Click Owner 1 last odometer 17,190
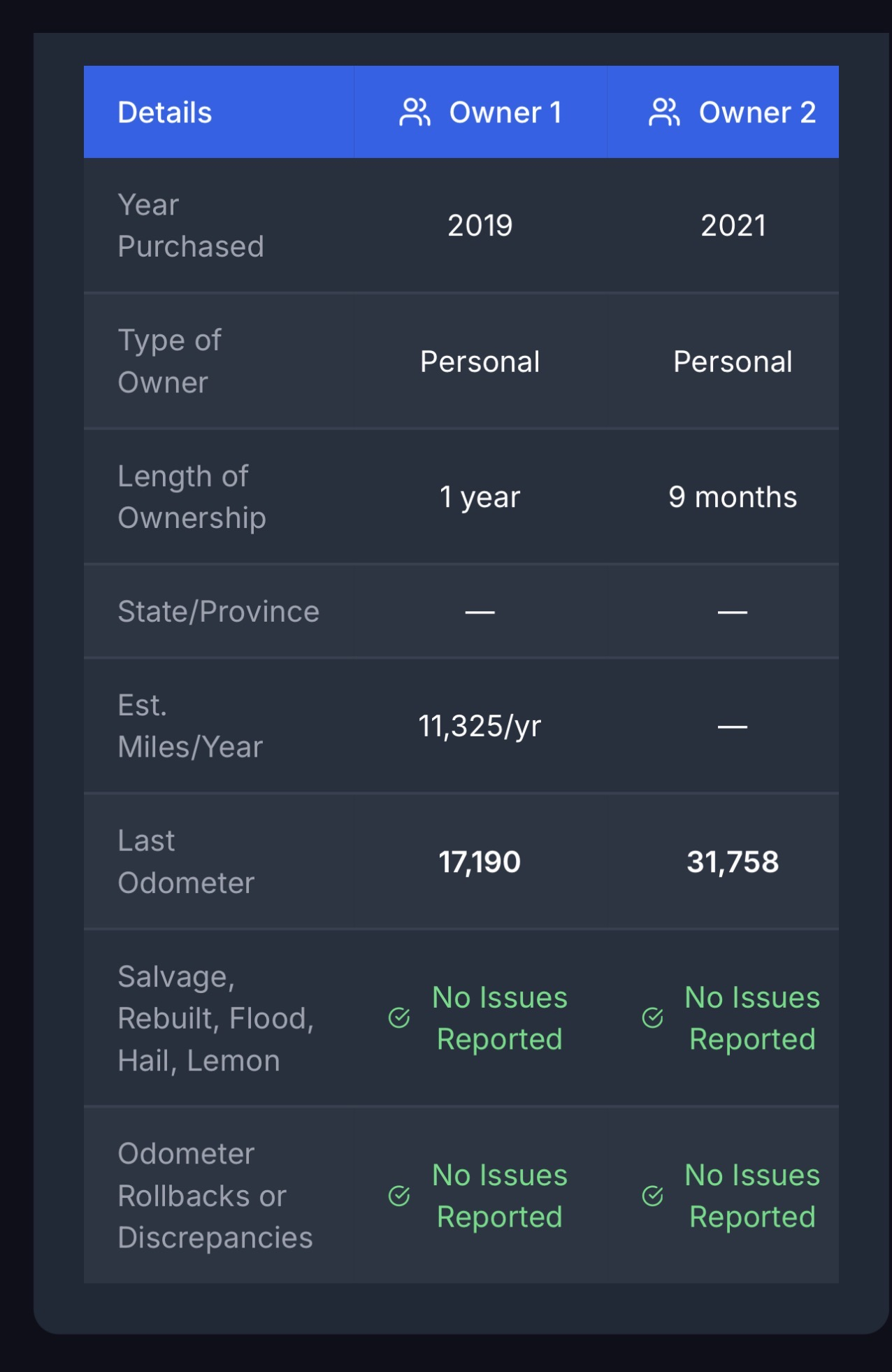This screenshot has height=1372, width=892. pyautogui.click(x=480, y=862)
